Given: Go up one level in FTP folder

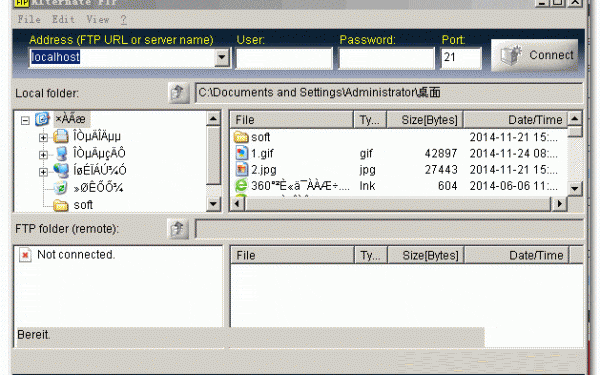Looking at the screenshot, I should click(178, 229).
